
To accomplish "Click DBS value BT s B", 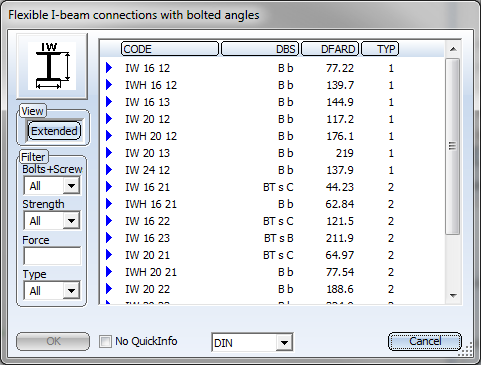I will (x=279, y=238).
